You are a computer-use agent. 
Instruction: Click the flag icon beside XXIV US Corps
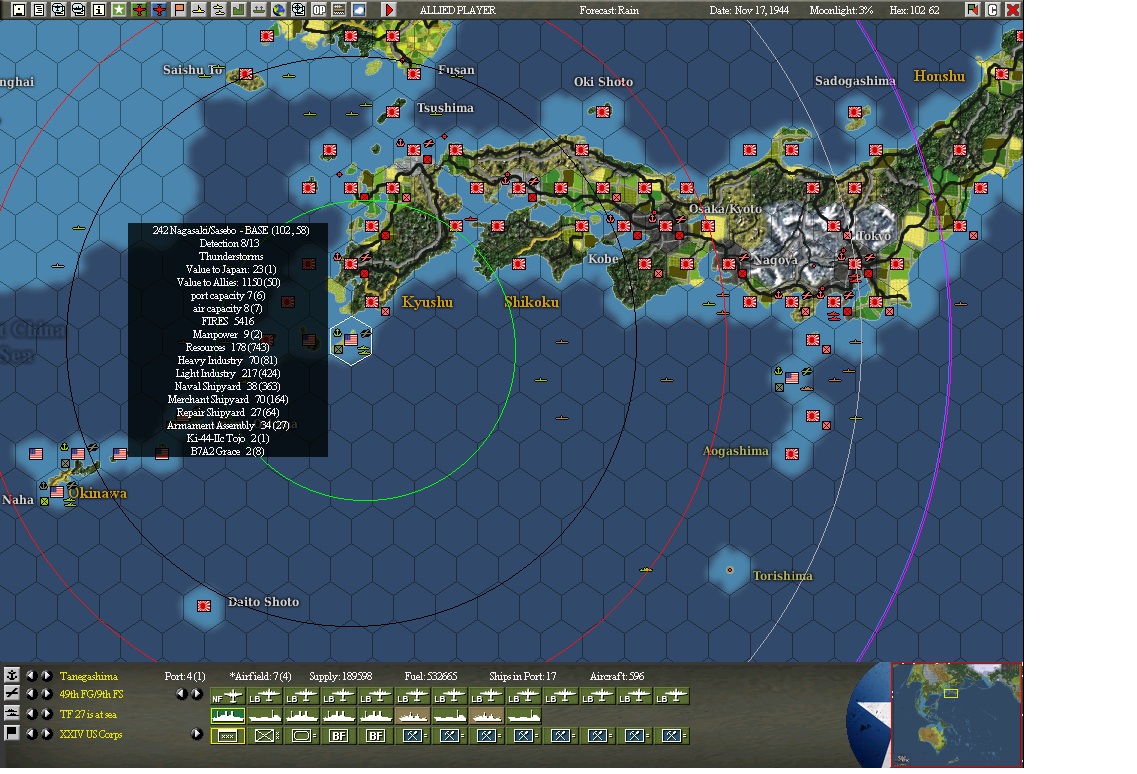(x=11, y=733)
